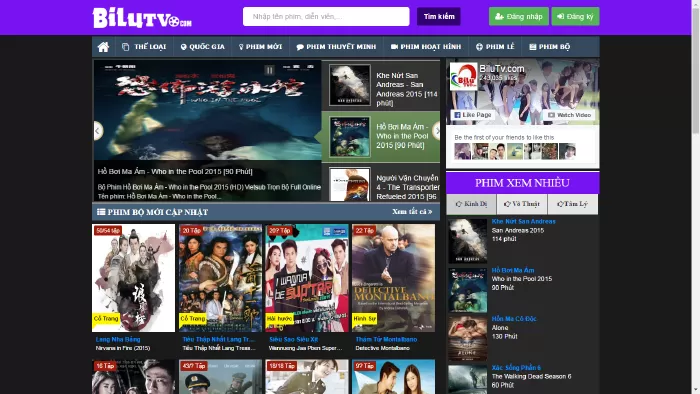The width and height of the screenshot is (700, 394).
Task: Show next slide with right arrow
Action: 437,131
